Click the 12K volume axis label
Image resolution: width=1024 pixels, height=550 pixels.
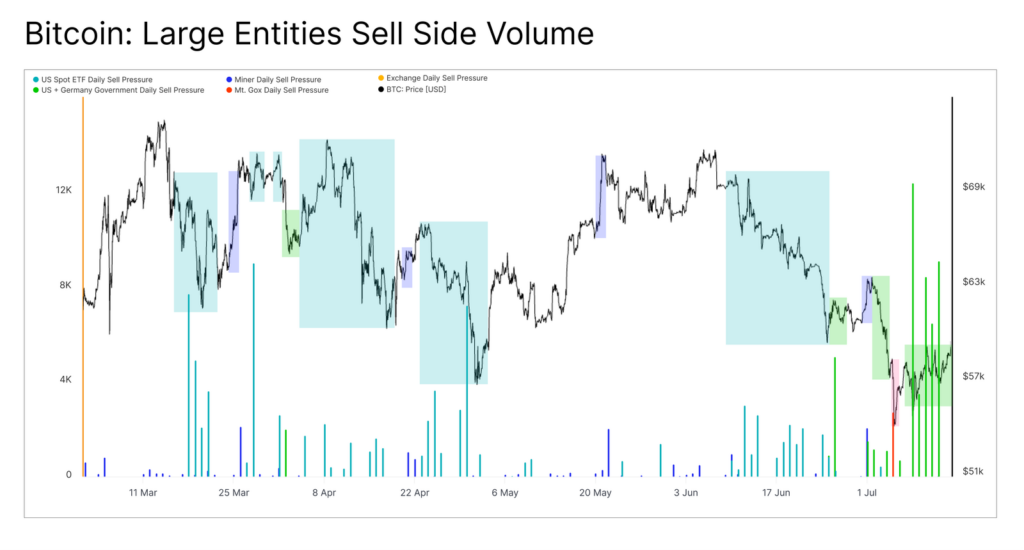point(63,190)
